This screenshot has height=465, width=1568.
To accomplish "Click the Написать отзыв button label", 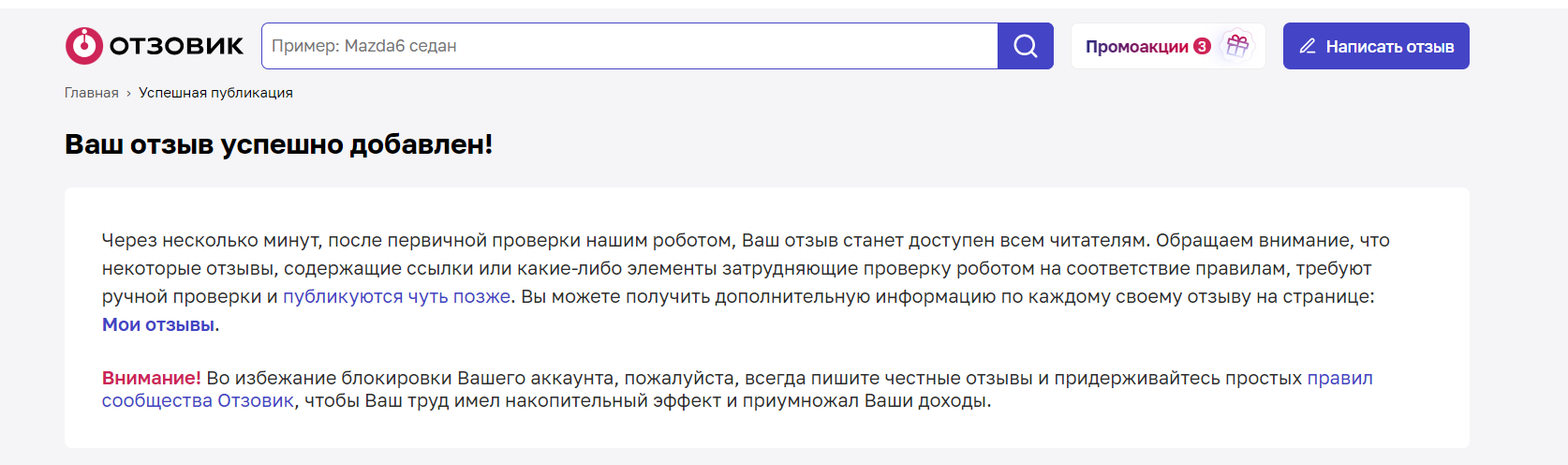I will click(1390, 47).
